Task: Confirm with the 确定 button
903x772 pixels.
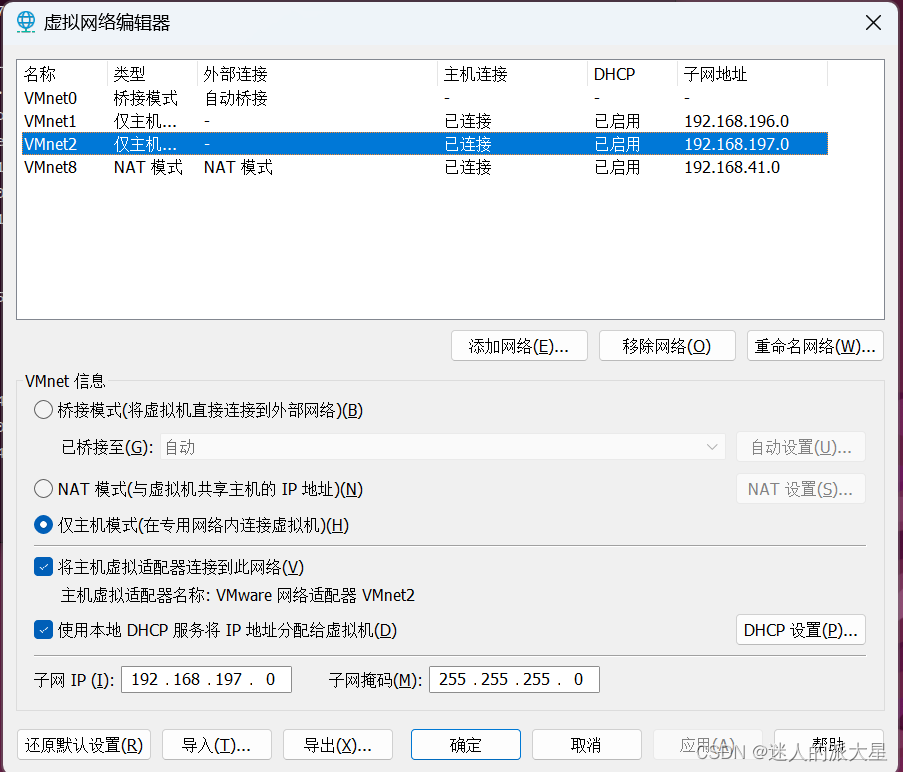Action: 465,745
